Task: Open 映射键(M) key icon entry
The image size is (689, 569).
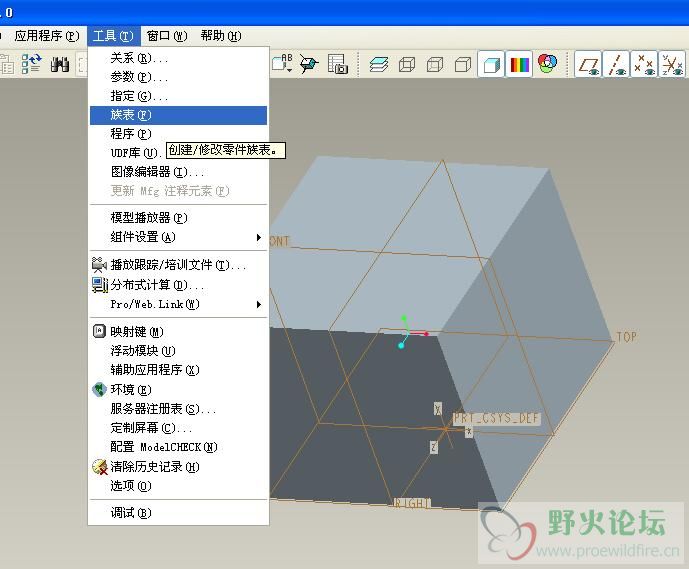Action: (x=178, y=332)
